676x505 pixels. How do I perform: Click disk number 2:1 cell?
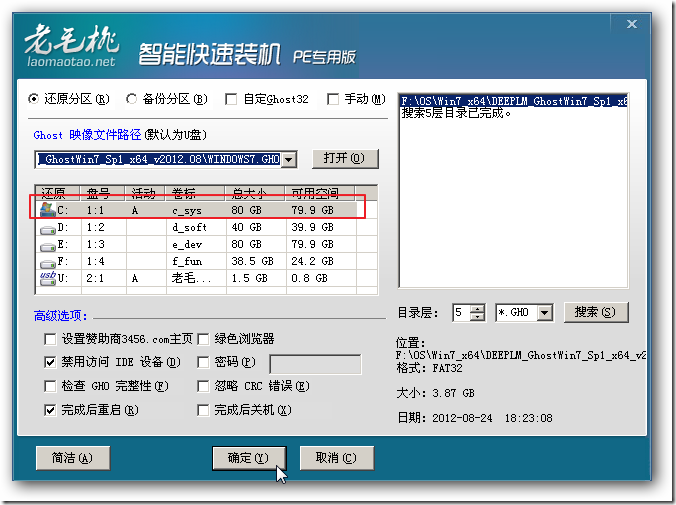click(x=95, y=278)
